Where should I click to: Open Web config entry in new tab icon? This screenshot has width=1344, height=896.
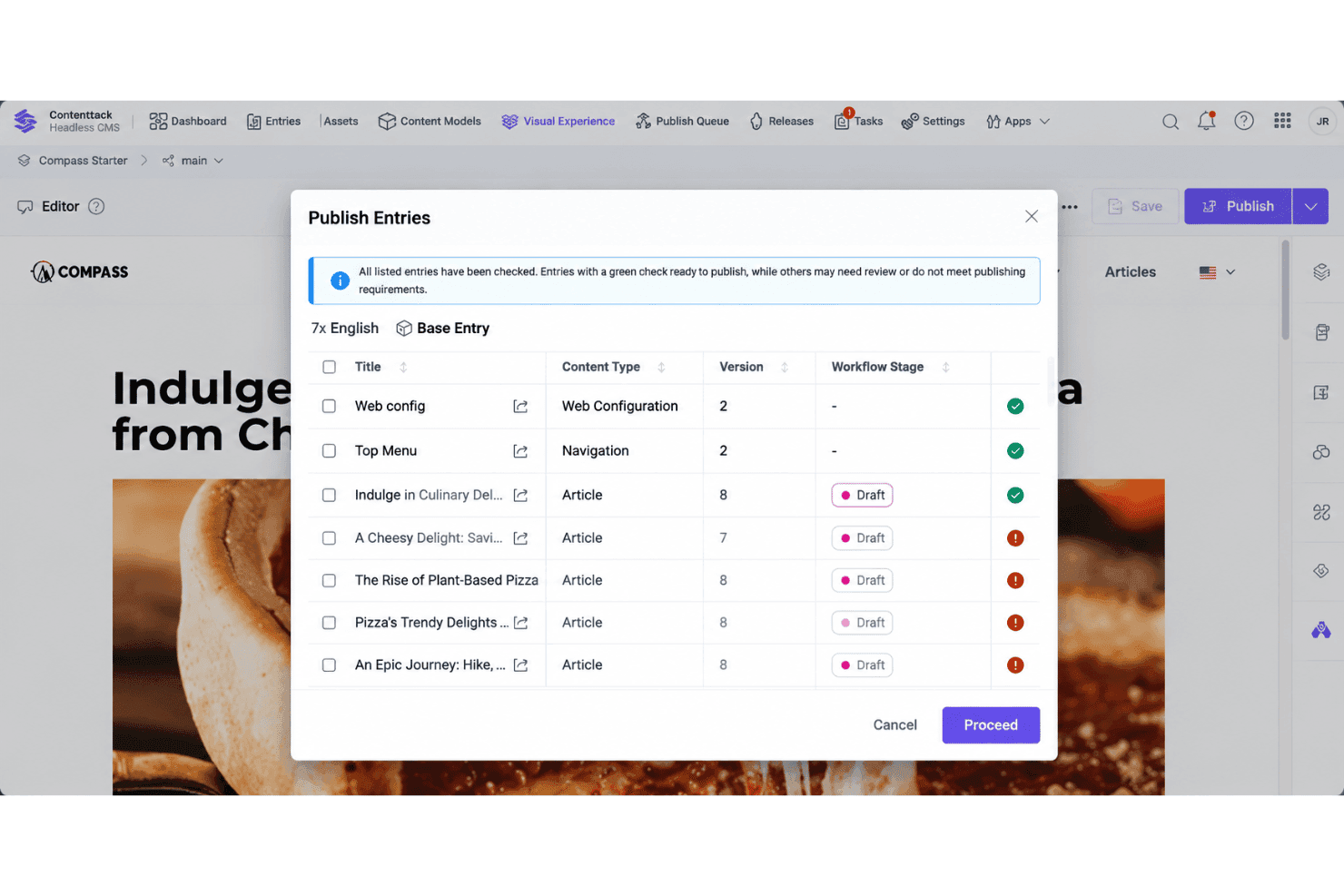pos(520,407)
